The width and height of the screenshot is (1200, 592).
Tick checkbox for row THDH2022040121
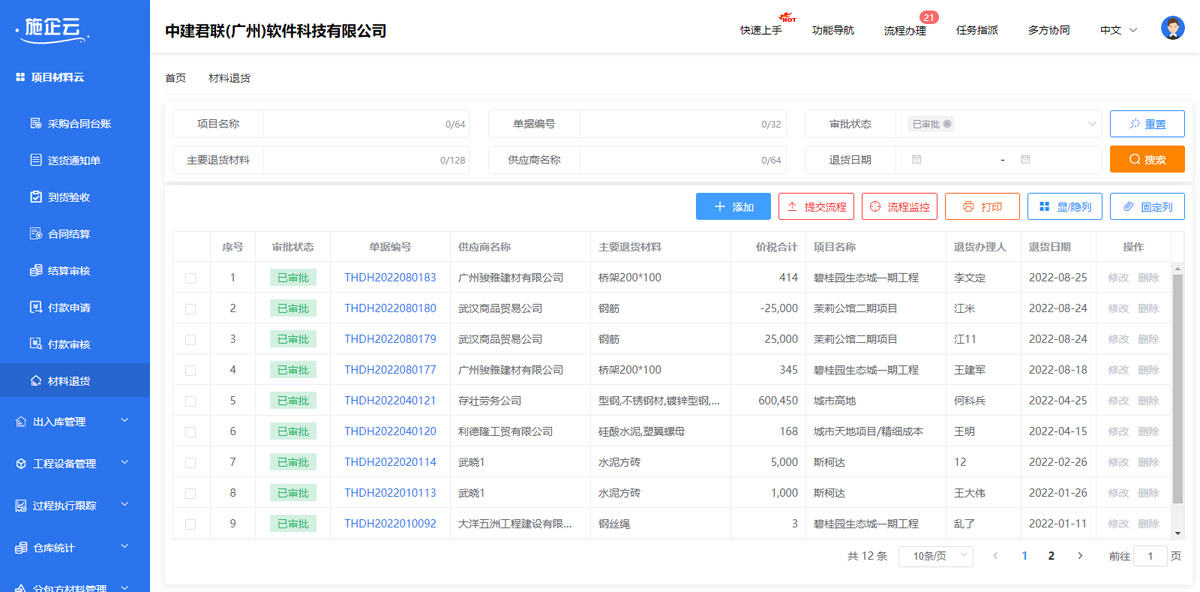tap(190, 401)
